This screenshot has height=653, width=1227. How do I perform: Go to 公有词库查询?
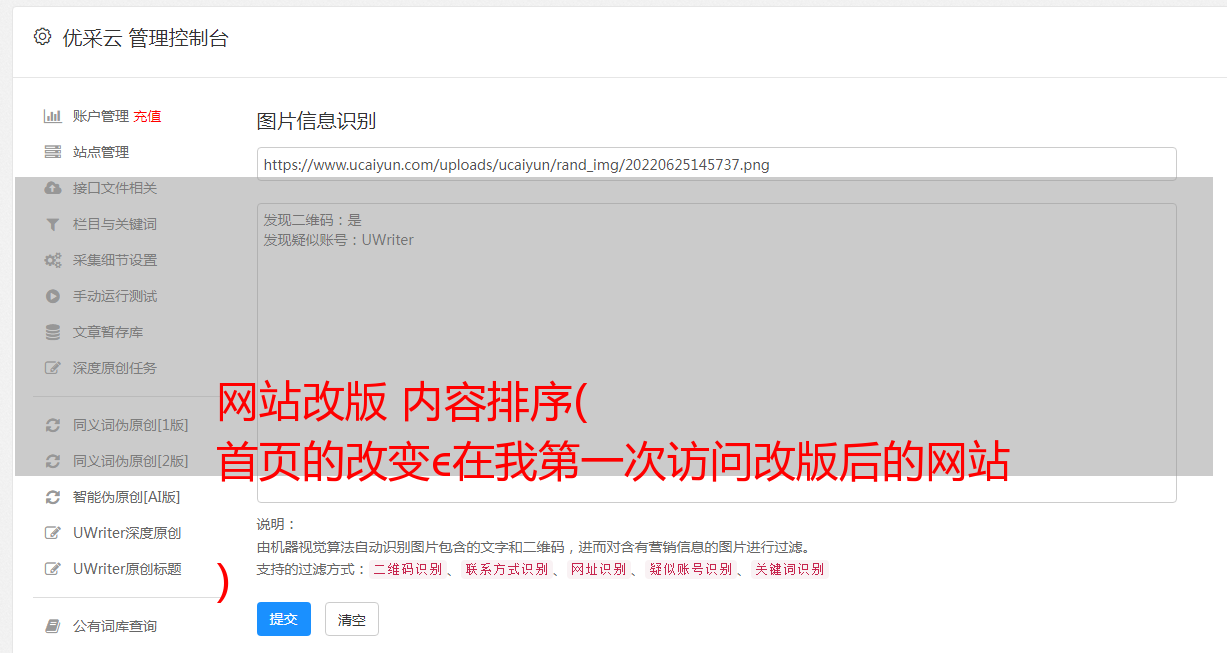115,626
